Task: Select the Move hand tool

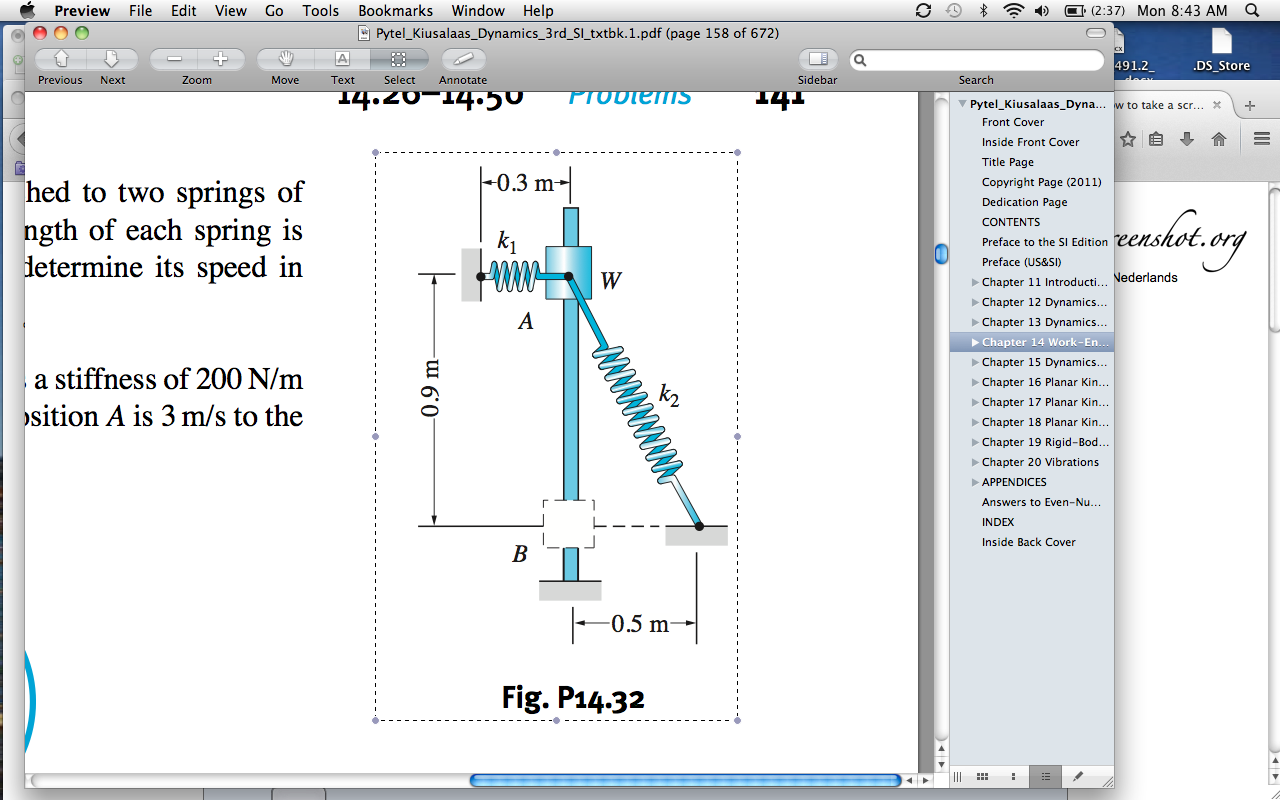Action: pos(285,59)
